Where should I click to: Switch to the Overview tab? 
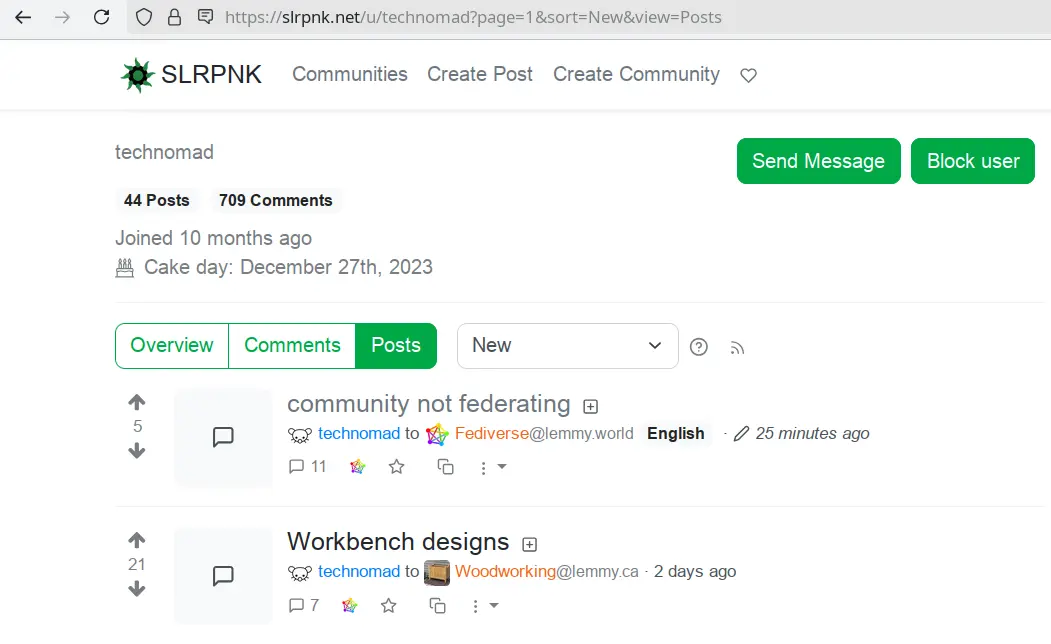point(172,345)
